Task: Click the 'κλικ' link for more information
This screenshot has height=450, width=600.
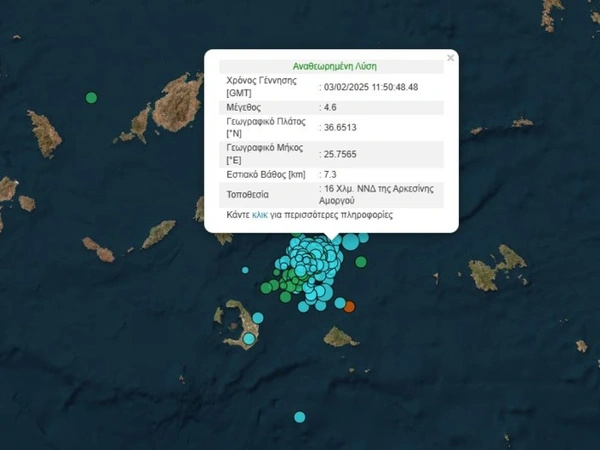Action: 258,214
